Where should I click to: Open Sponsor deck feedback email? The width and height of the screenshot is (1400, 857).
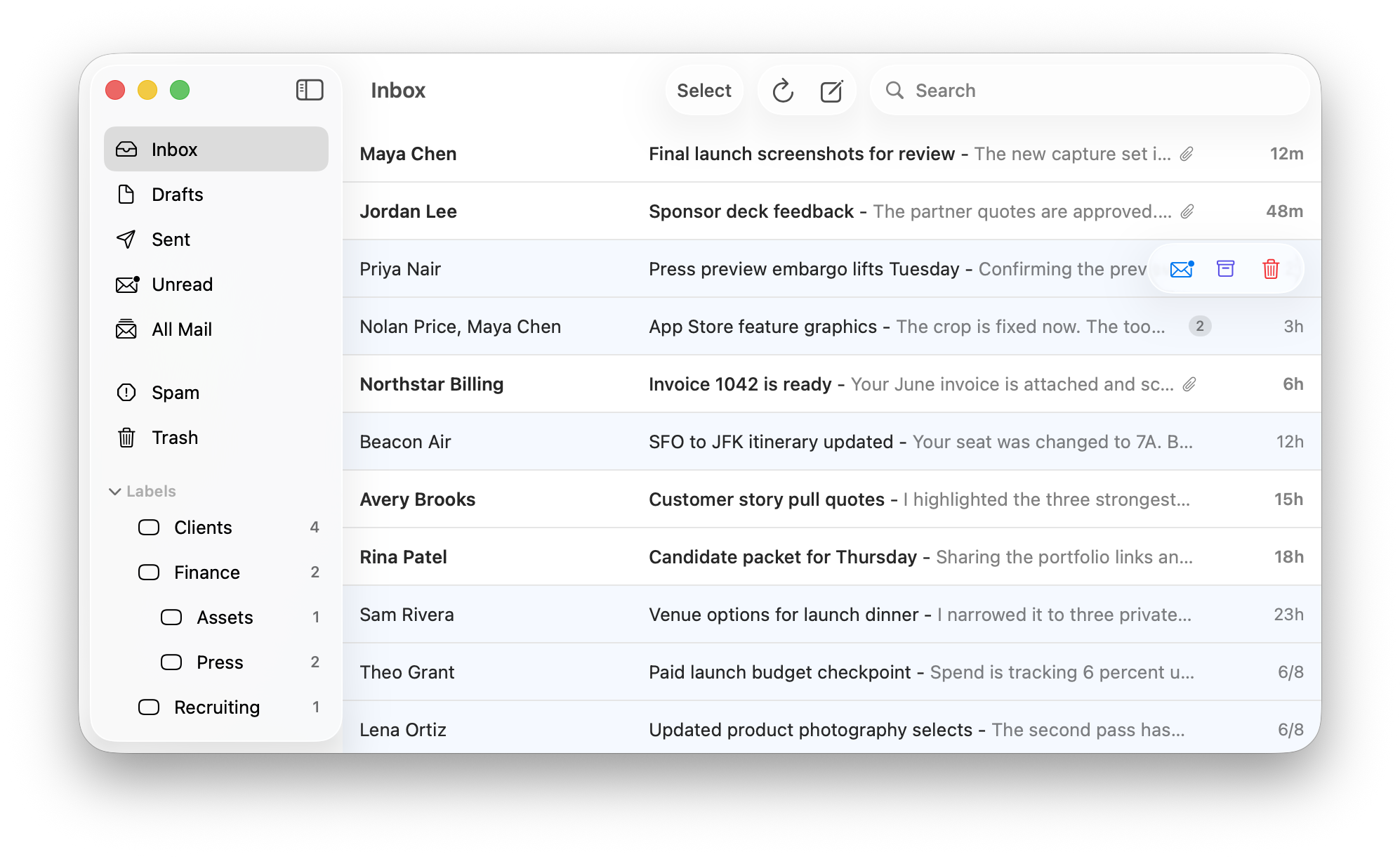[x=832, y=211]
